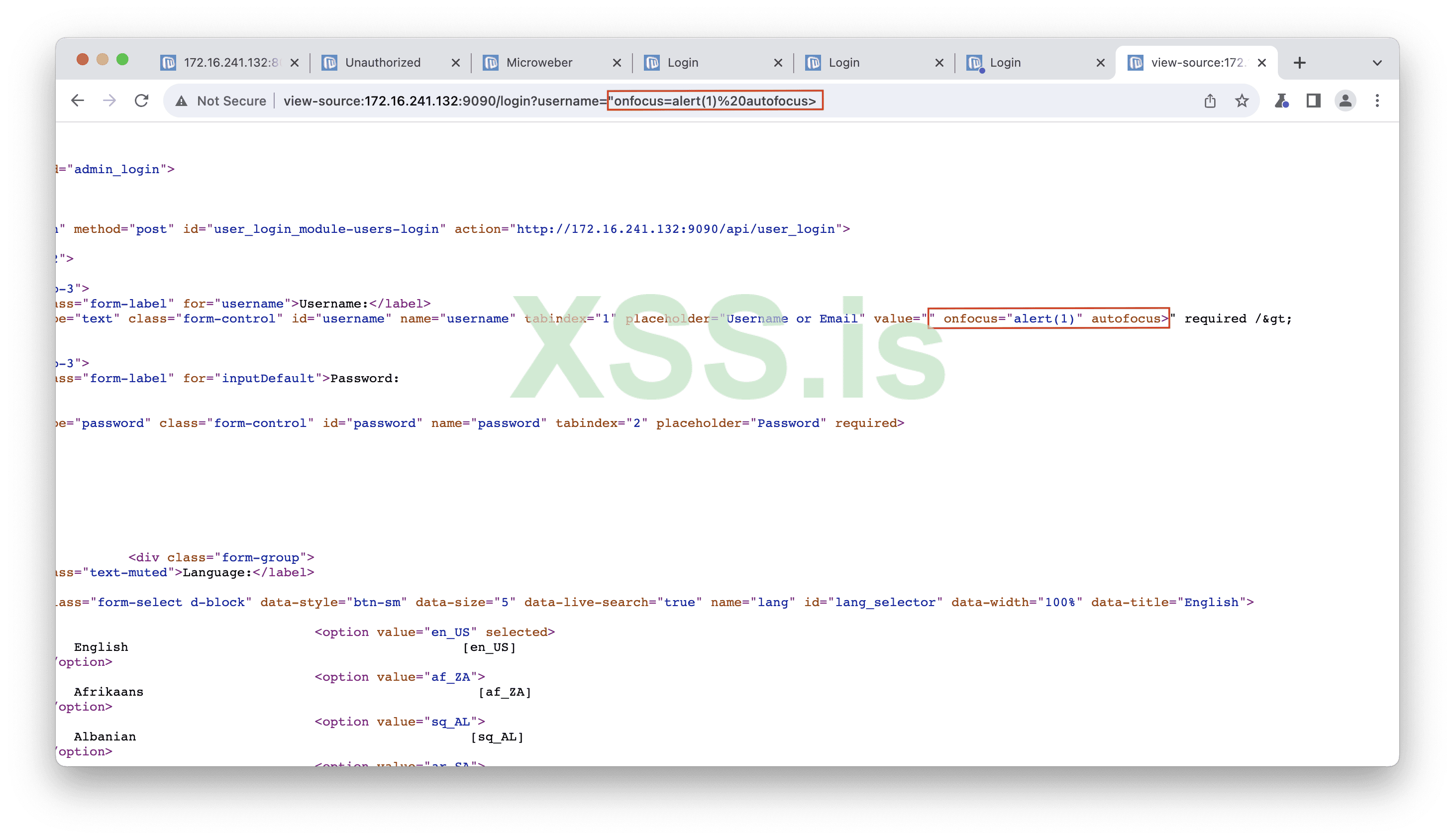Select the first 172.16.241.132 tab
The height and width of the screenshot is (840, 1455).
coord(231,63)
